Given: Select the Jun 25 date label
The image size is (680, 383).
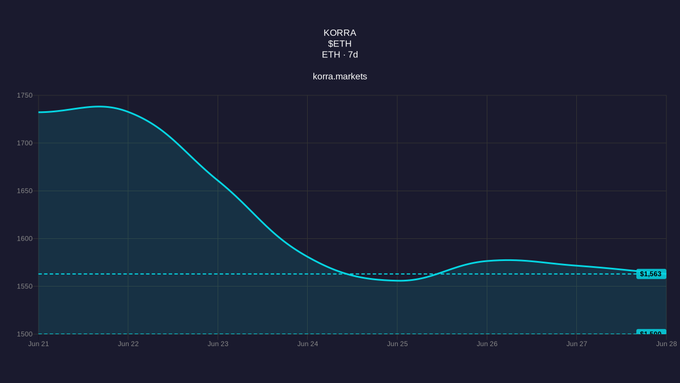Looking at the screenshot, I should pos(397,344).
